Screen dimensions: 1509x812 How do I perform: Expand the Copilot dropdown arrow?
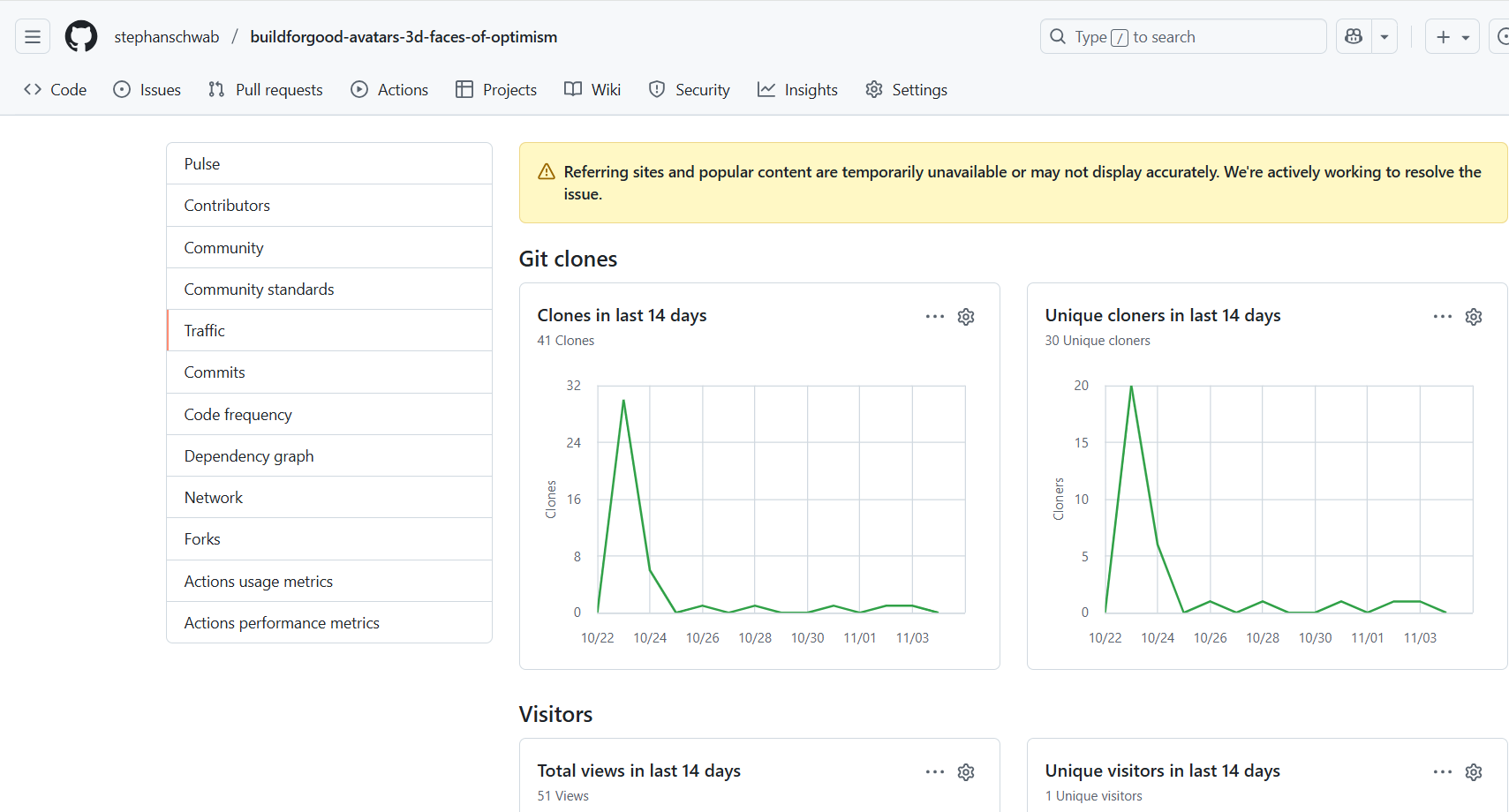[x=1385, y=37]
